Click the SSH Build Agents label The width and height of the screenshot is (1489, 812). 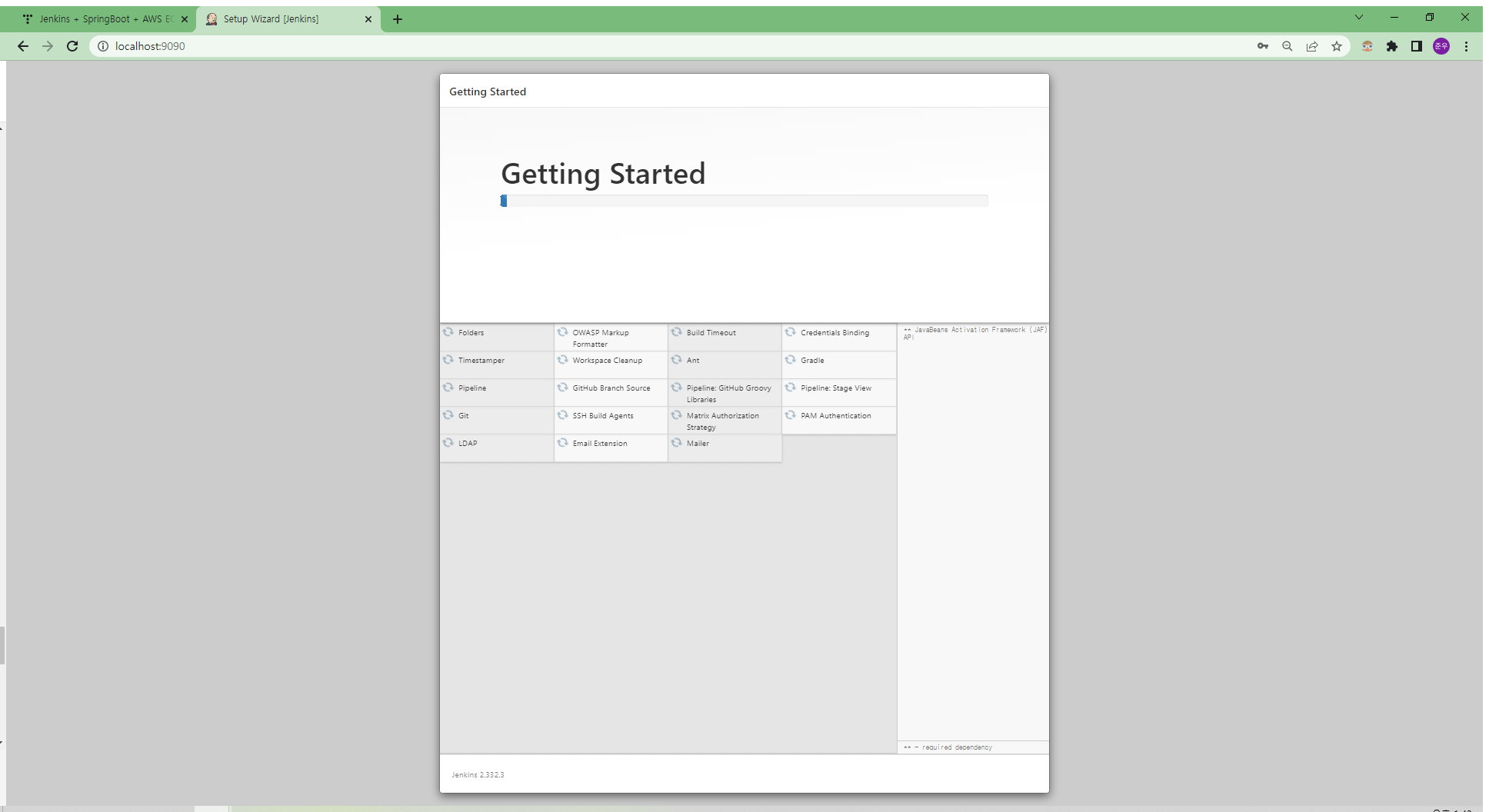click(x=603, y=416)
